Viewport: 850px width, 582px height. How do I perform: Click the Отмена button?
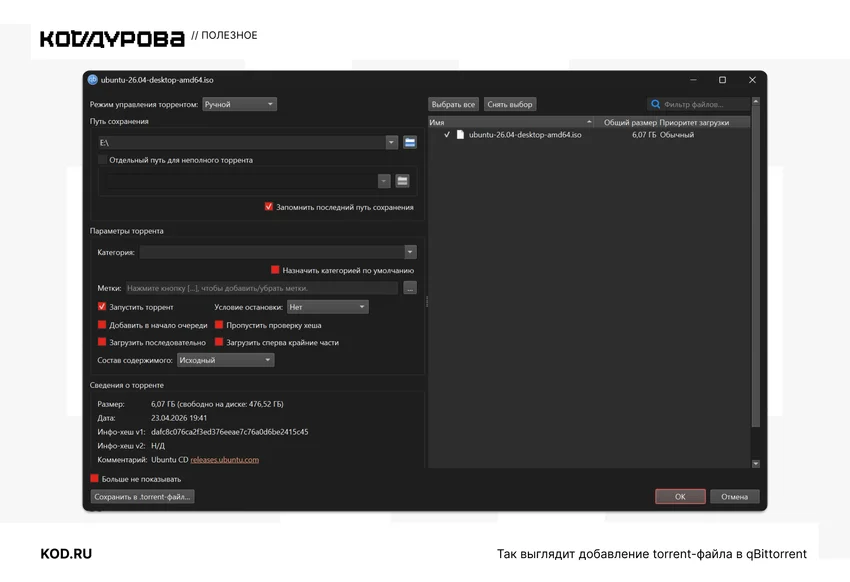[735, 496]
